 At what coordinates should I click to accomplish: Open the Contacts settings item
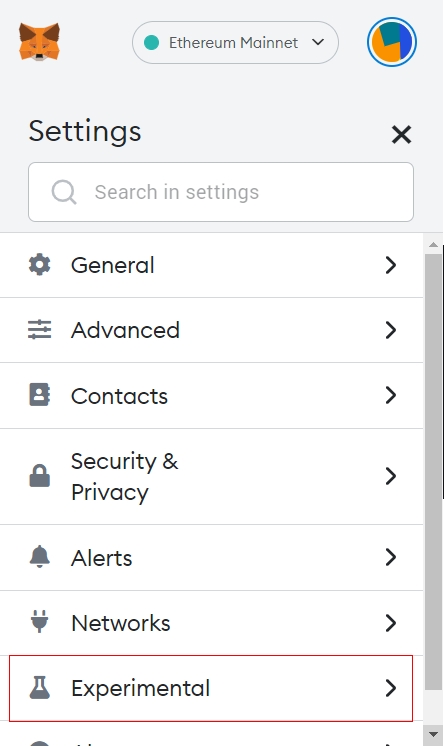212,395
